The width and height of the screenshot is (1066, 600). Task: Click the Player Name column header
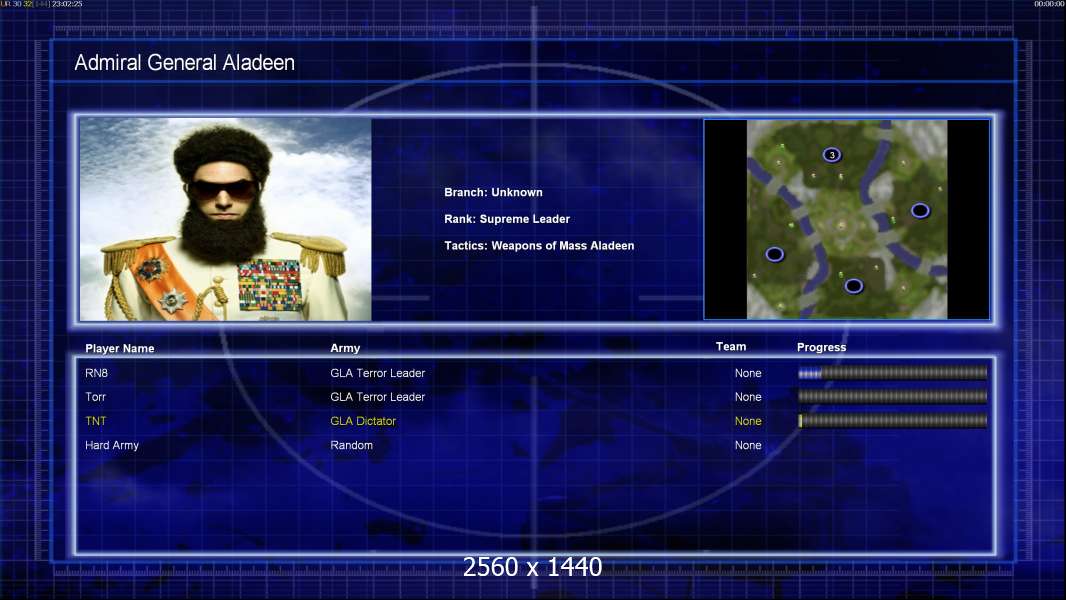point(120,348)
